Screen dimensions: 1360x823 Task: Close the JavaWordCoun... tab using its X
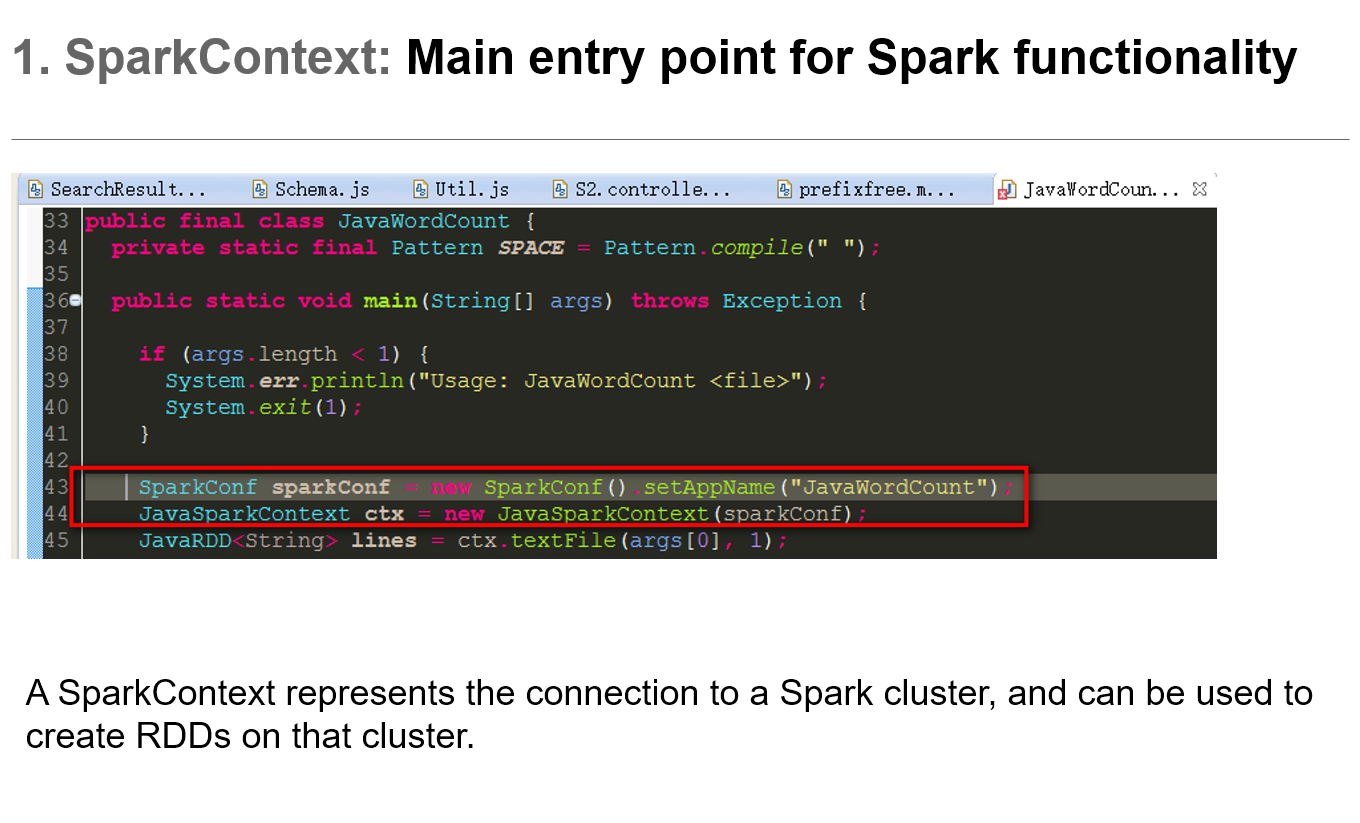(1200, 189)
